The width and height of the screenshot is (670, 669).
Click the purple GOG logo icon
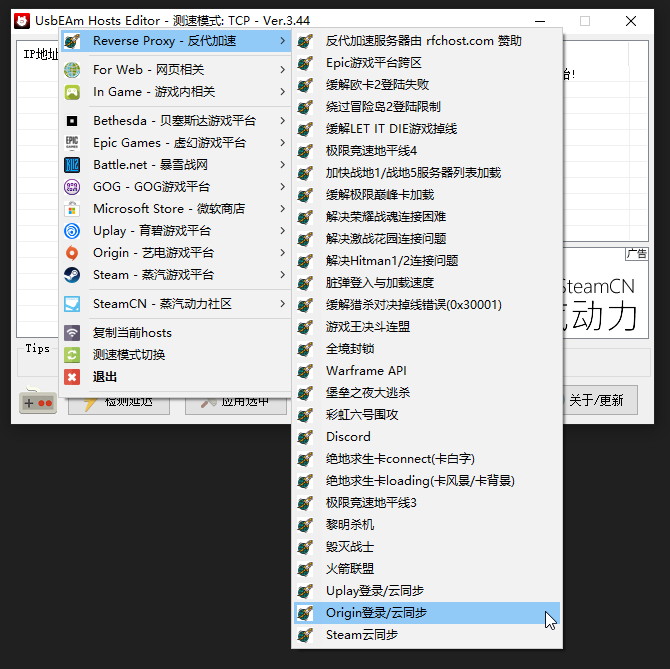tap(72, 187)
